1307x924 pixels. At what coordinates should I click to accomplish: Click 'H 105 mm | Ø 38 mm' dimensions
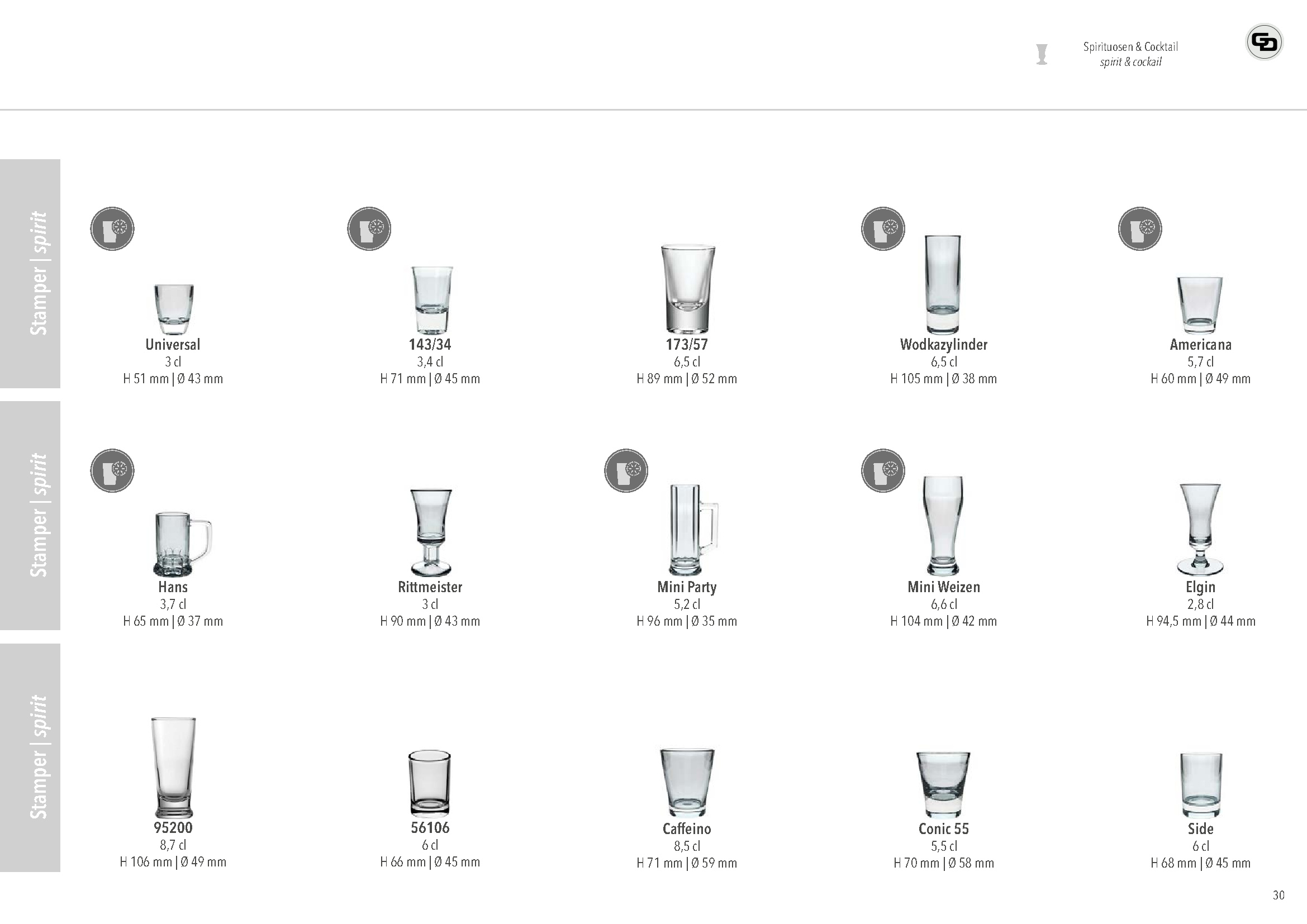(x=944, y=378)
